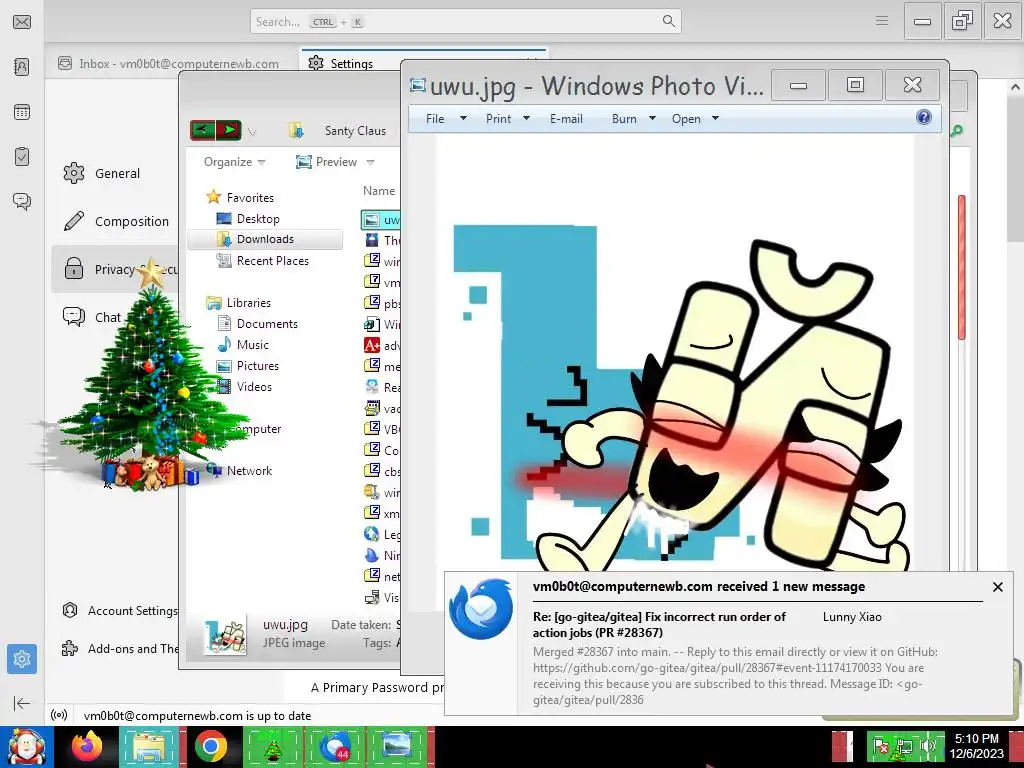Select Documents library in Explorer
Viewport: 1024px width, 768px height.
257,323
